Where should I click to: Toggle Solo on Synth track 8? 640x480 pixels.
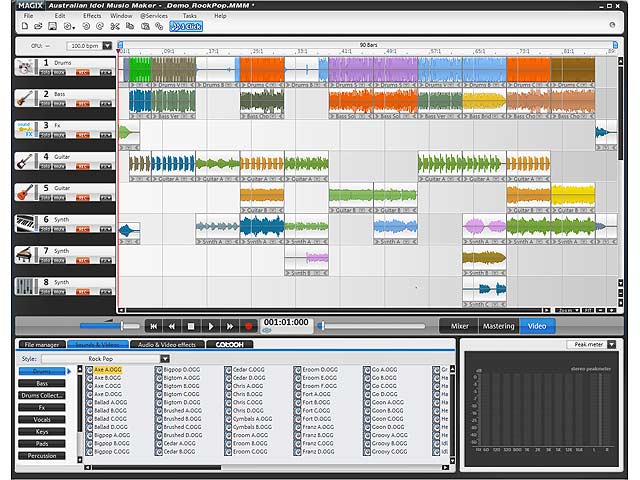point(45,292)
